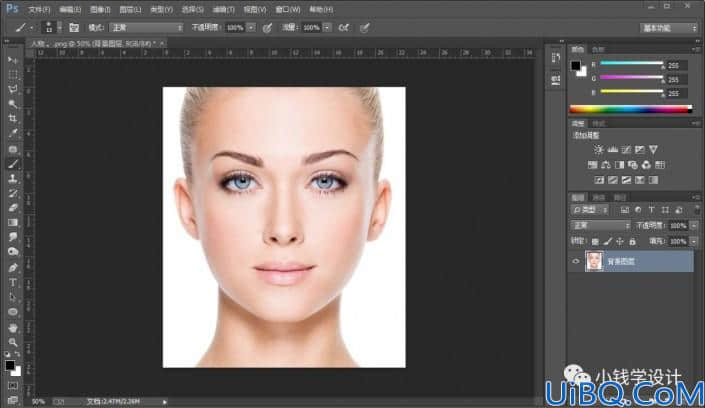705x408 pixels.
Task: Add Channel Mixer adjustment layer
Action: tap(646, 165)
